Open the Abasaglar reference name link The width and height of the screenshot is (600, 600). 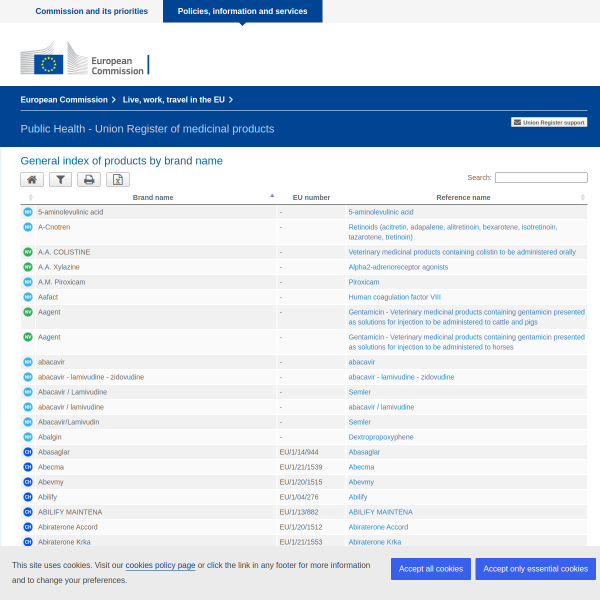[x=364, y=452]
